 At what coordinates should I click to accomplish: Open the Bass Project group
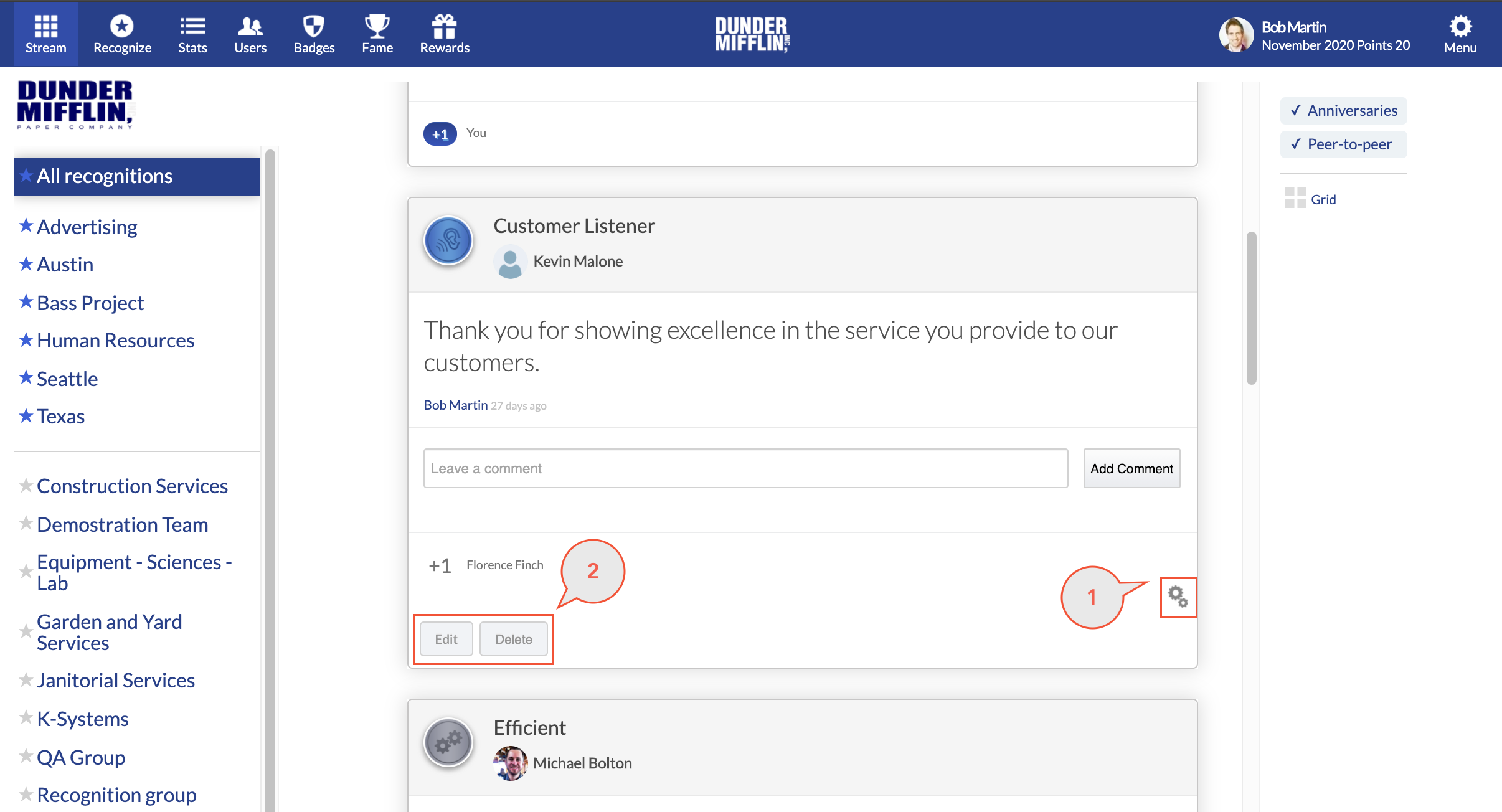click(x=90, y=303)
